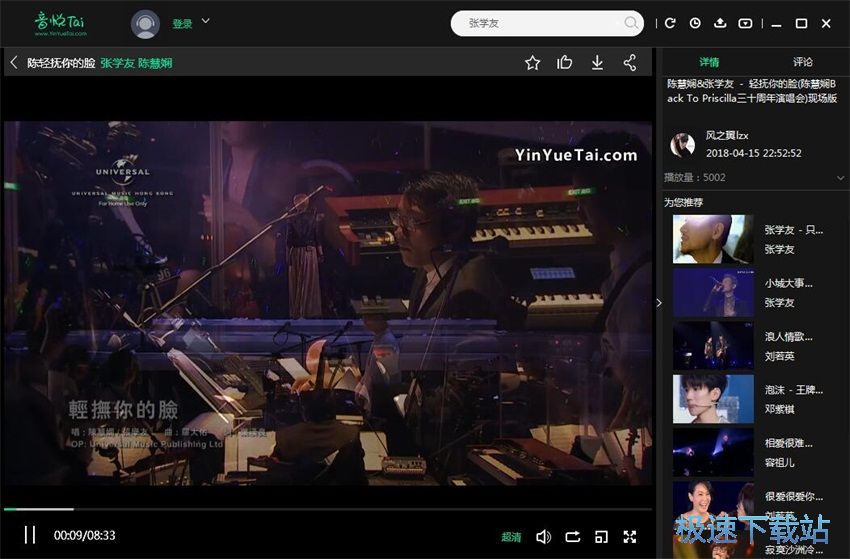
Task: Expand the dropdown arrow beside 登录
Action: pos(205,21)
